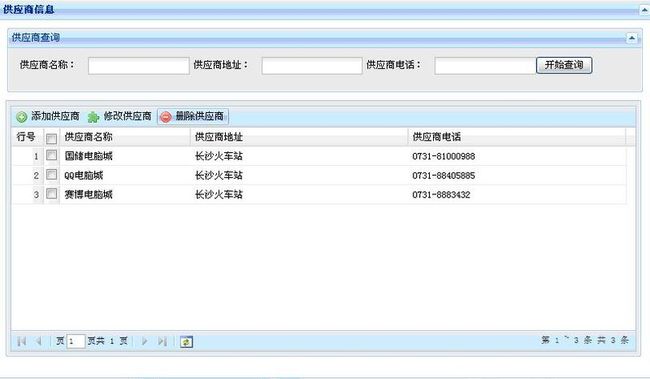The image size is (650, 379).
Task: Toggle the select-all header checkbox
Action: pos(51,138)
